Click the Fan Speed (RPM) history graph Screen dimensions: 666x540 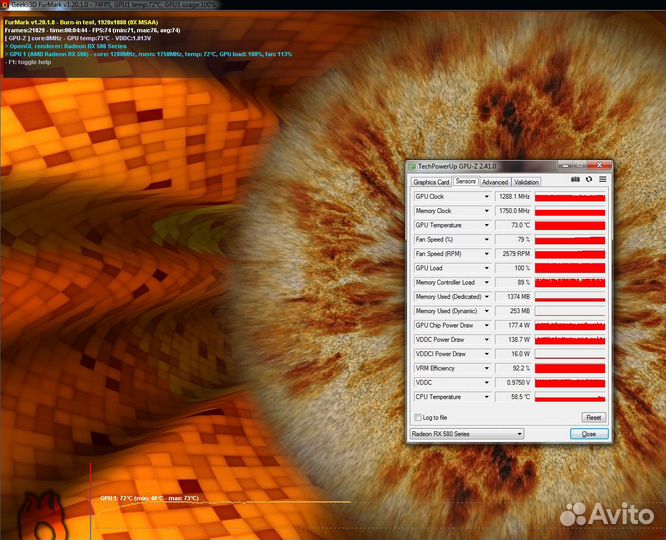[x=570, y=254]
